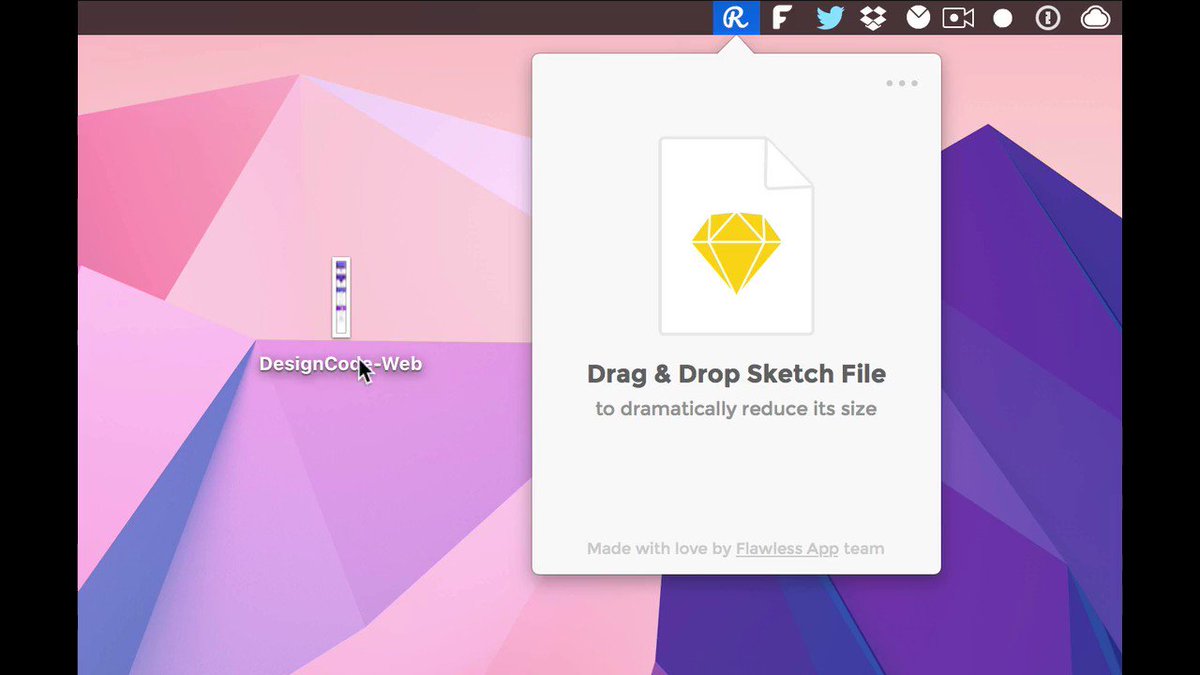The image size is (1200, 675).
Task: Open the Dropbox menu bar icon
Action: pos(874,18)
